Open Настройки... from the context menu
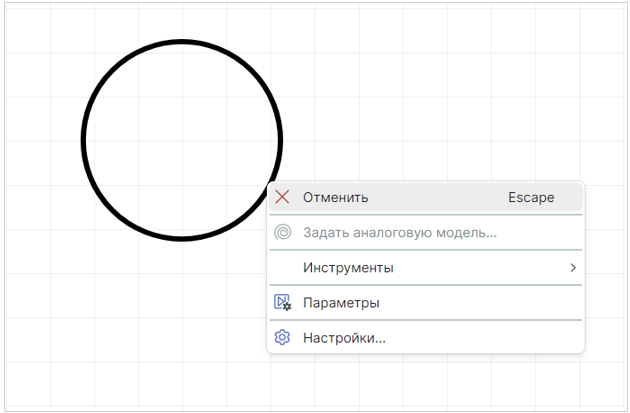630x413 pixels. point(425,337)
